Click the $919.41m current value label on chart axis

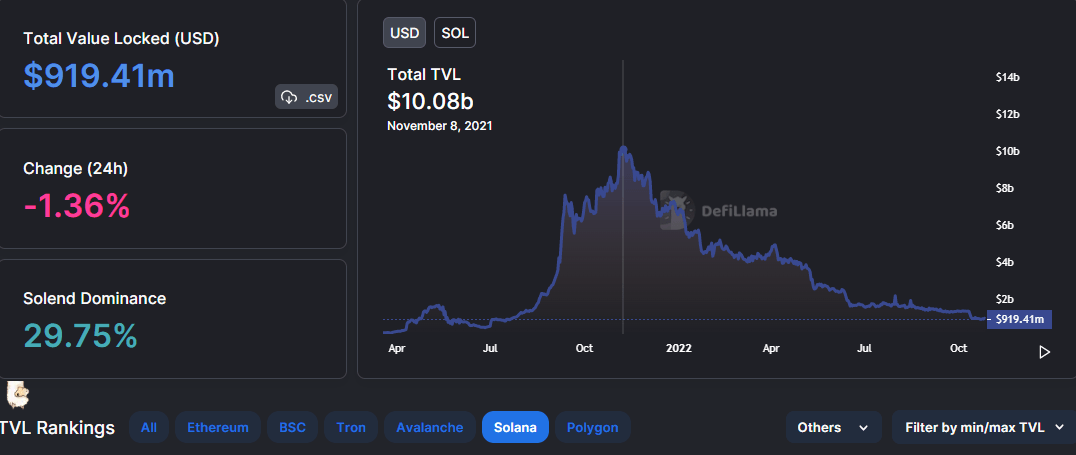pyautogui.click(x=1020, y=320)
